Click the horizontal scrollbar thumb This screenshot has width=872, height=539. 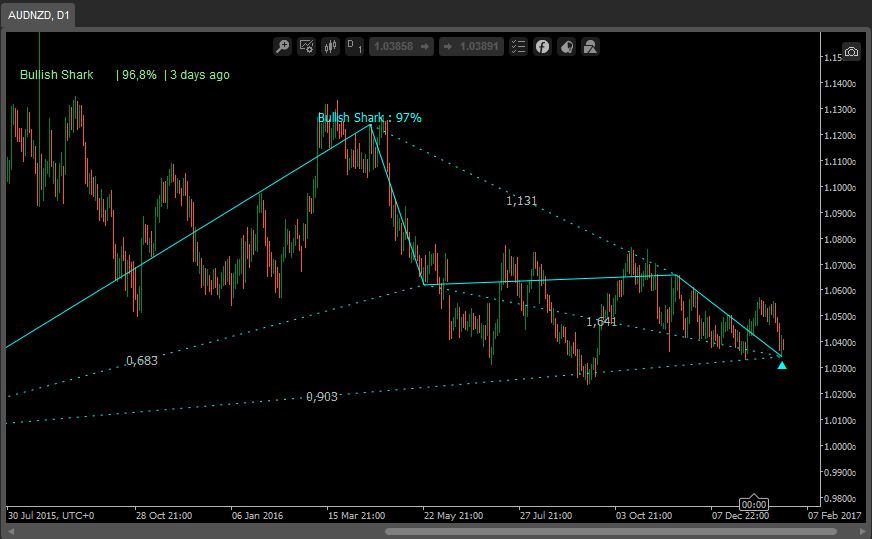point(611,532)
